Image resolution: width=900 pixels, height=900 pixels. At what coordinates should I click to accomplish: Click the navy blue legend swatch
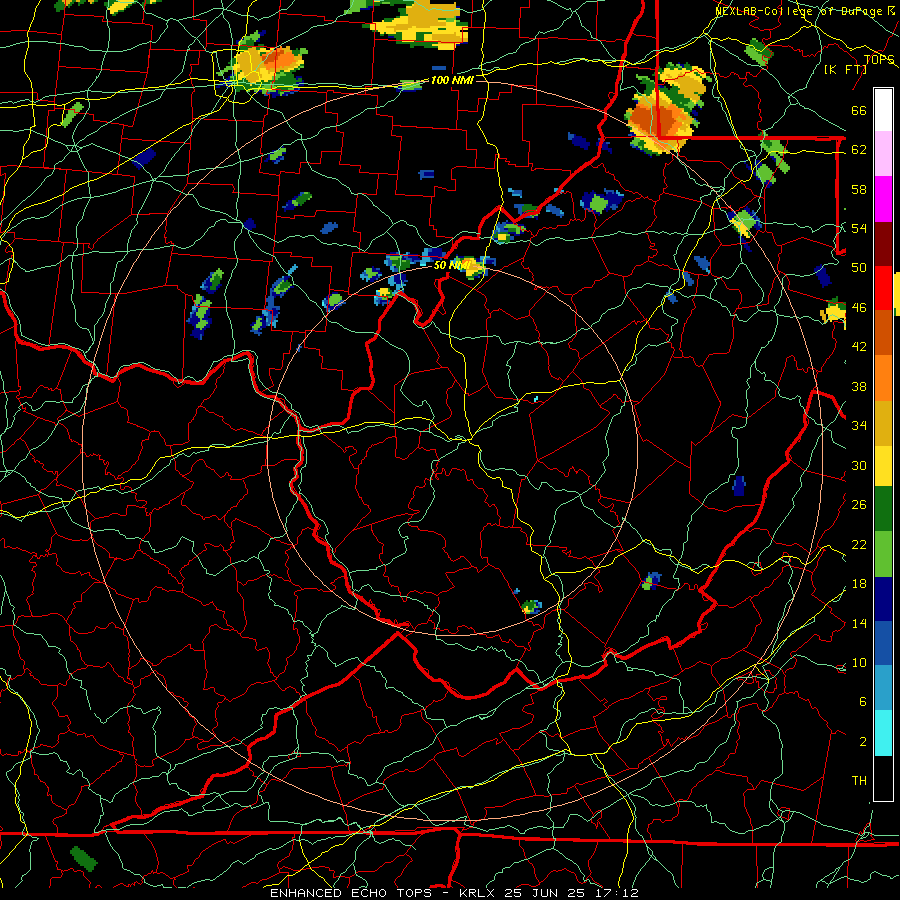883,599
